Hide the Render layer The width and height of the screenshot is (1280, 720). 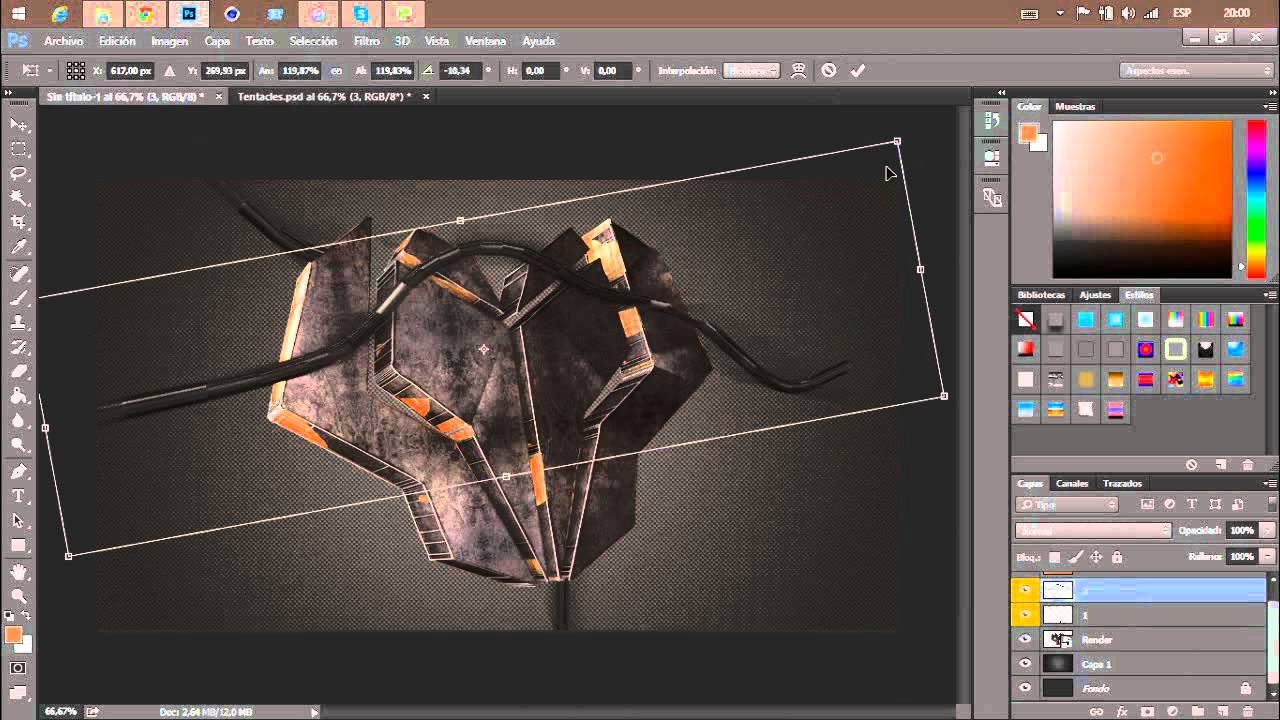1025,639
